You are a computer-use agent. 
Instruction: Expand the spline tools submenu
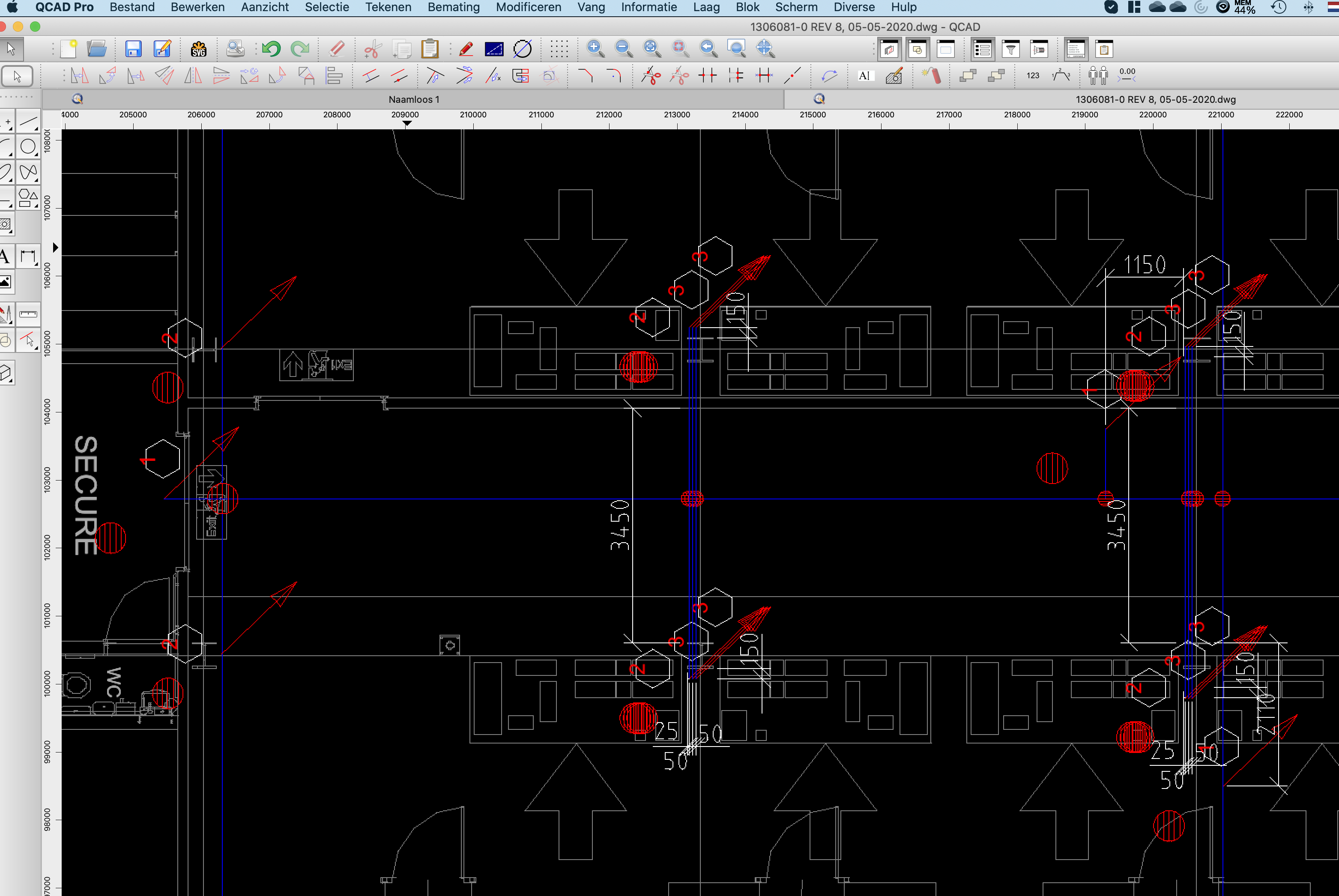[x=28, y=172]
